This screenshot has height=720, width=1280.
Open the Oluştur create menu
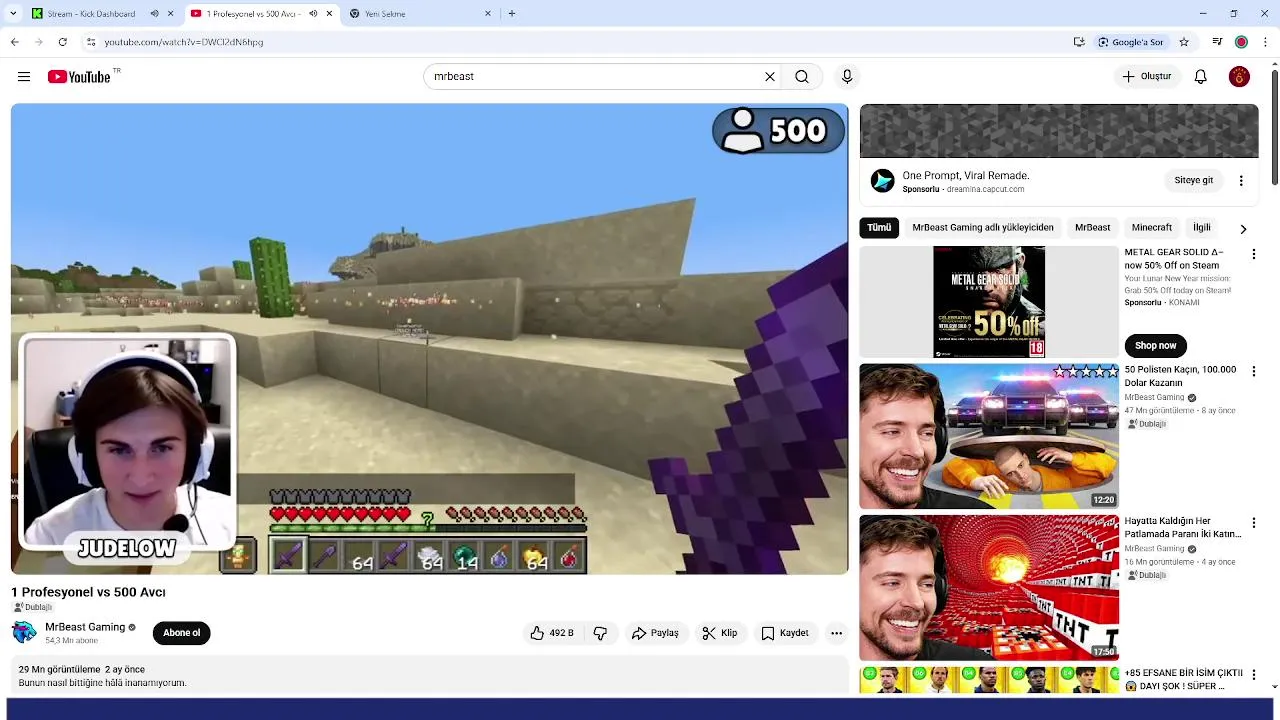(1147, 77)
